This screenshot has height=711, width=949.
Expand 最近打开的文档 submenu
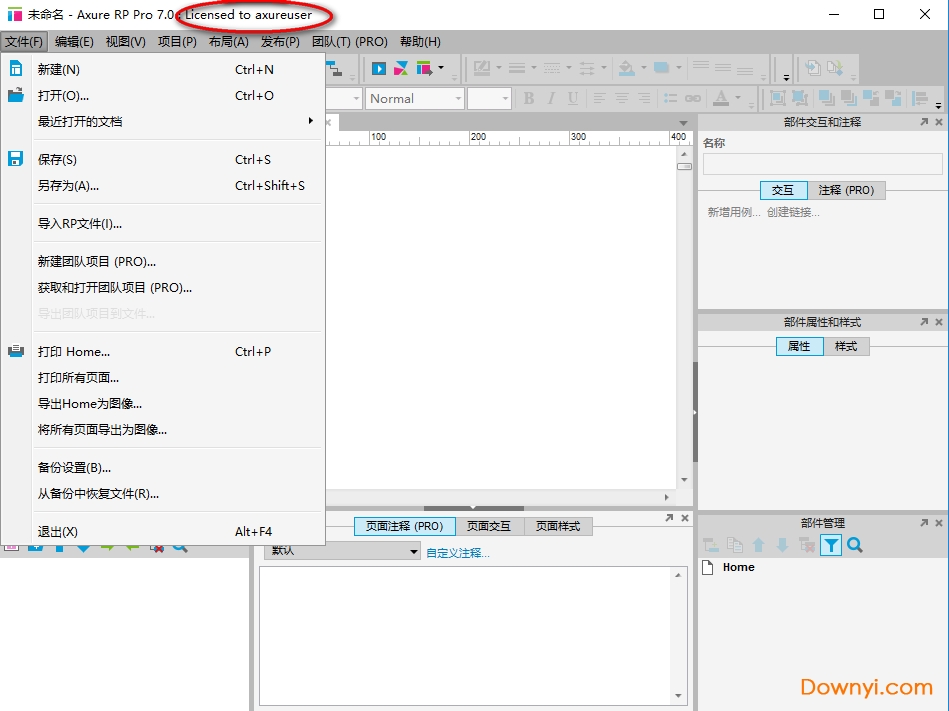click(163, 122)
